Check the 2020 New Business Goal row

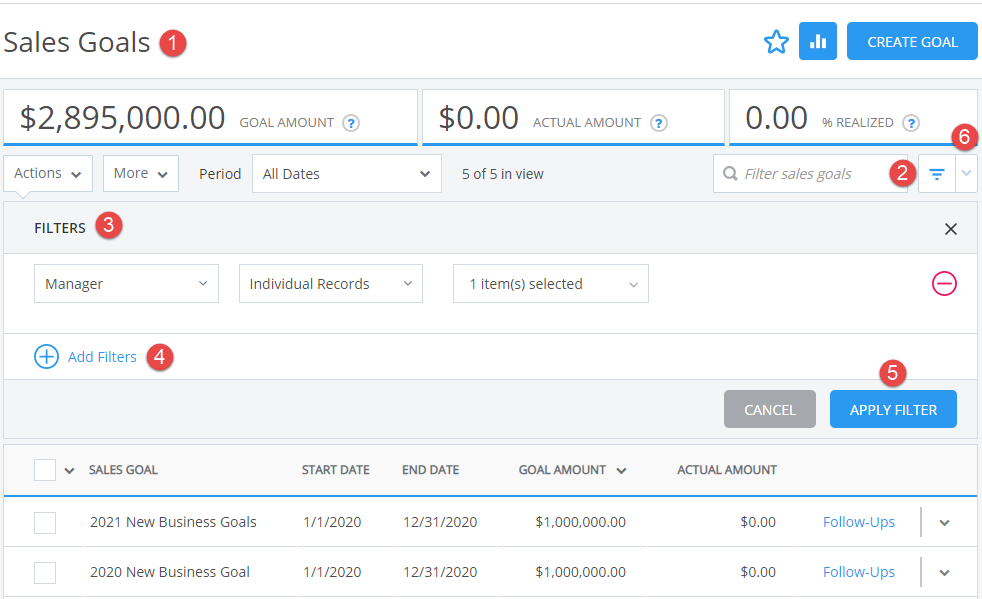[x=45, y=573]
